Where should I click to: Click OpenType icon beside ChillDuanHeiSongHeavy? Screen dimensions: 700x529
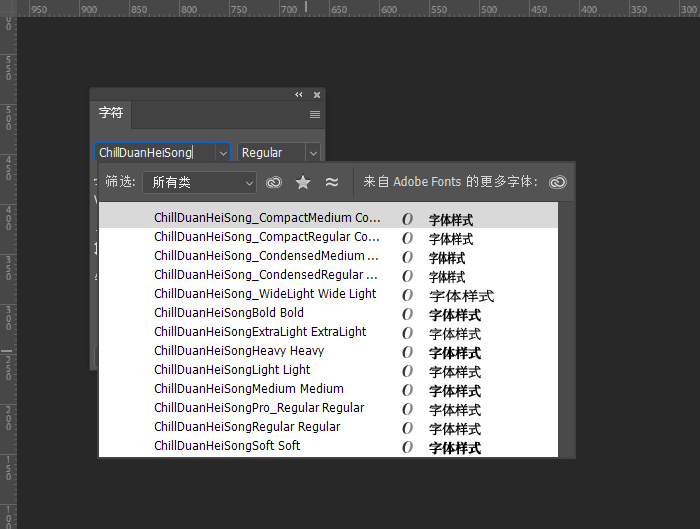(x=407, y=352)
